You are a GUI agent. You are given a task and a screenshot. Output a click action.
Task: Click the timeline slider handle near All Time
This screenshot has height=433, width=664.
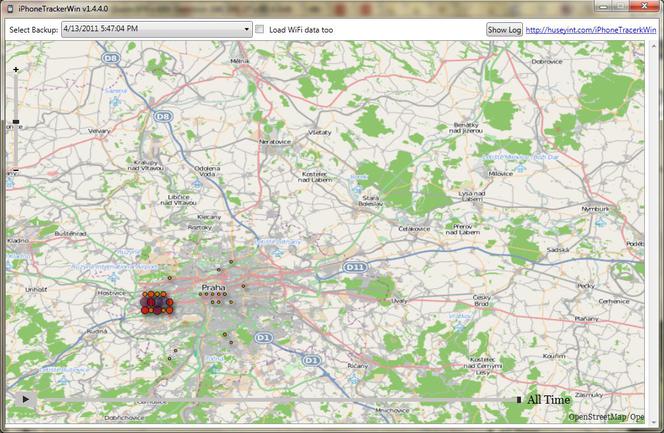pyautogui.click(x=519, y=399)
